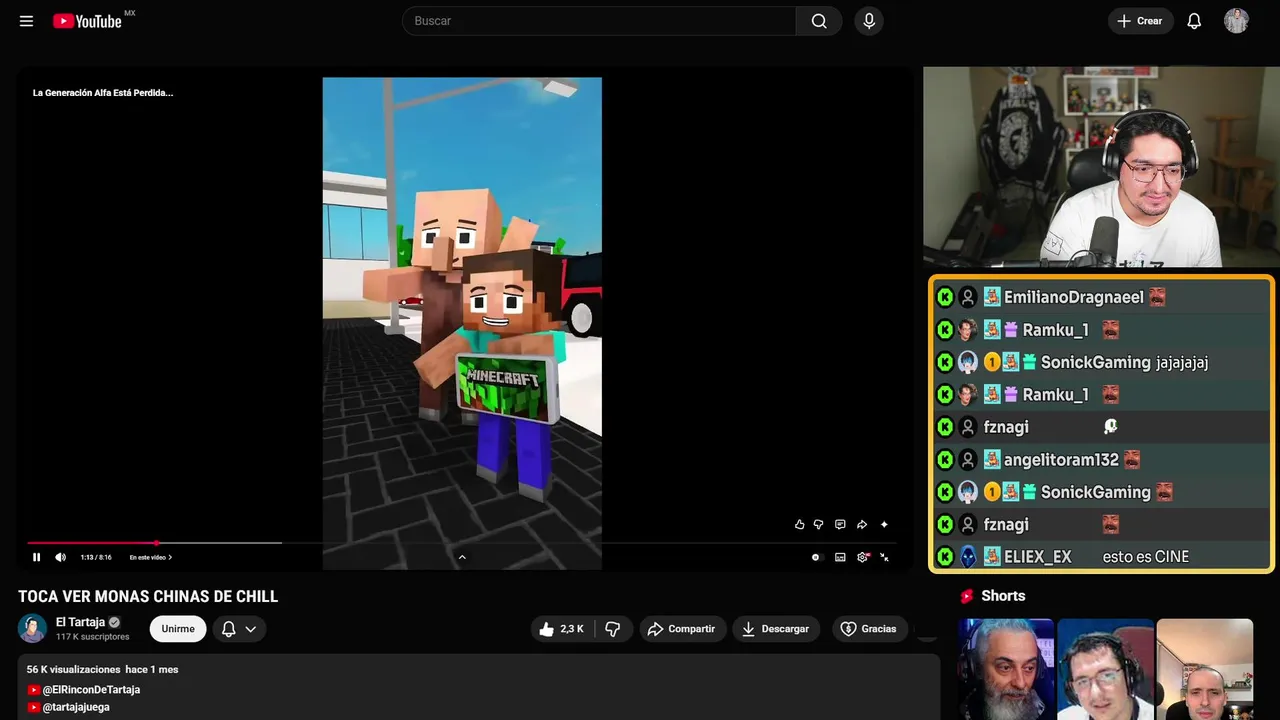Screen dimensions: 1280x720
Task: Click the overlay title 'La Generación Alfa Está Perdida...'
Action: pyautogui.click(x=103, y=93)
